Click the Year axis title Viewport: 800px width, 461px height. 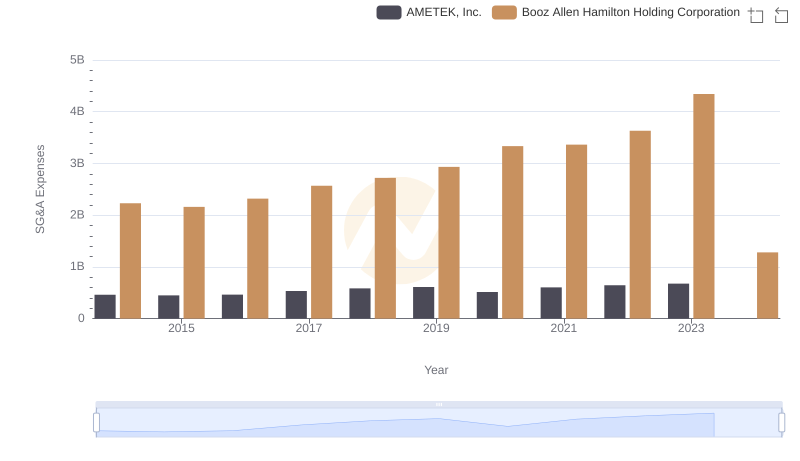click(x=436, y=370)
